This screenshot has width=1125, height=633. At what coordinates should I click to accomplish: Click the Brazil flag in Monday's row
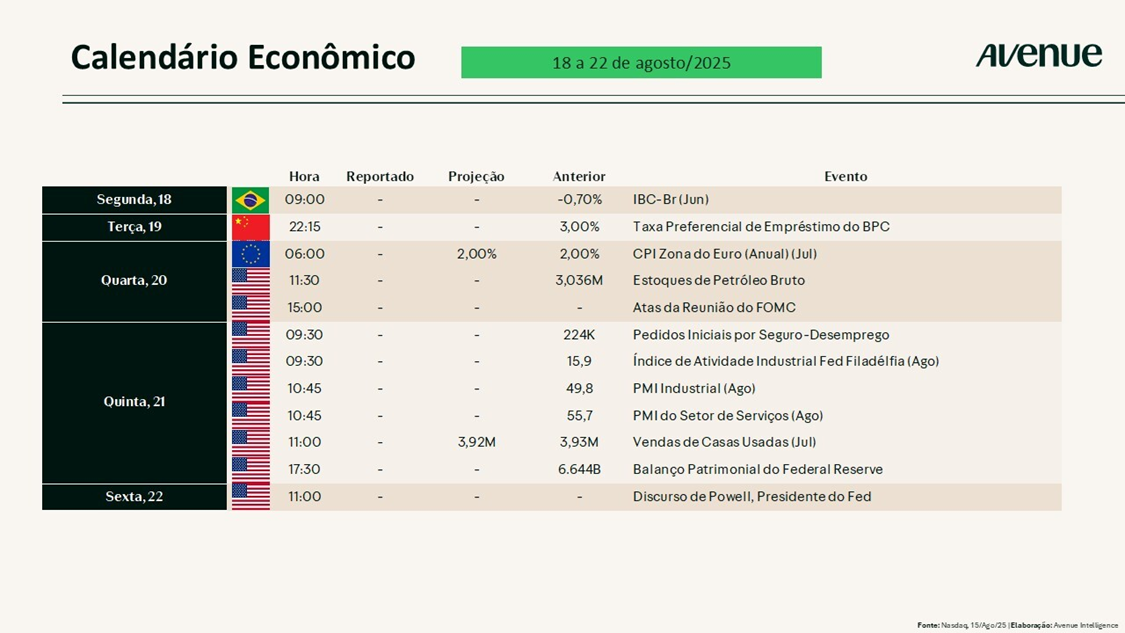tap(250, 200)
